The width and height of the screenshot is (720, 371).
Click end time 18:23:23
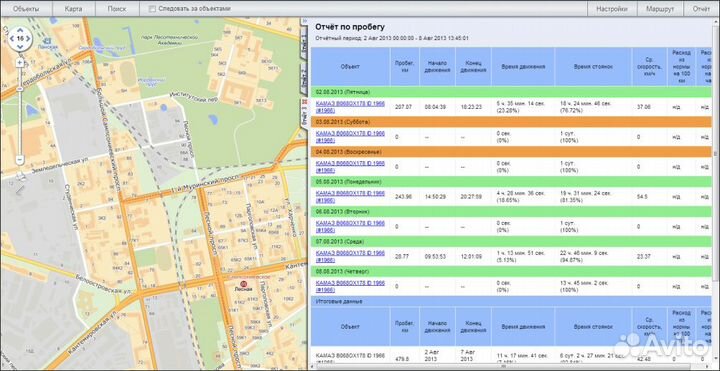471,107
